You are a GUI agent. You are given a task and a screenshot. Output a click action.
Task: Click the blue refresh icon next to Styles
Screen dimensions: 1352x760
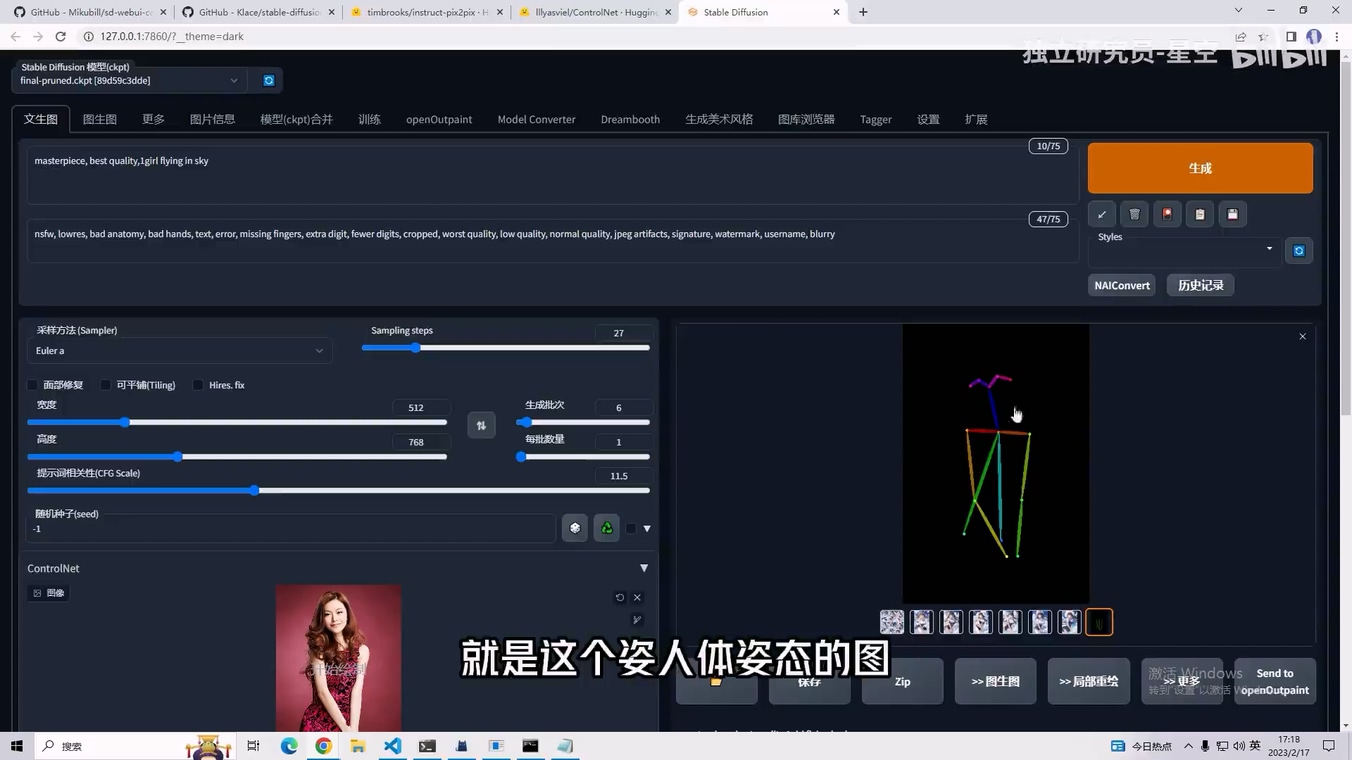point(1298,250)
